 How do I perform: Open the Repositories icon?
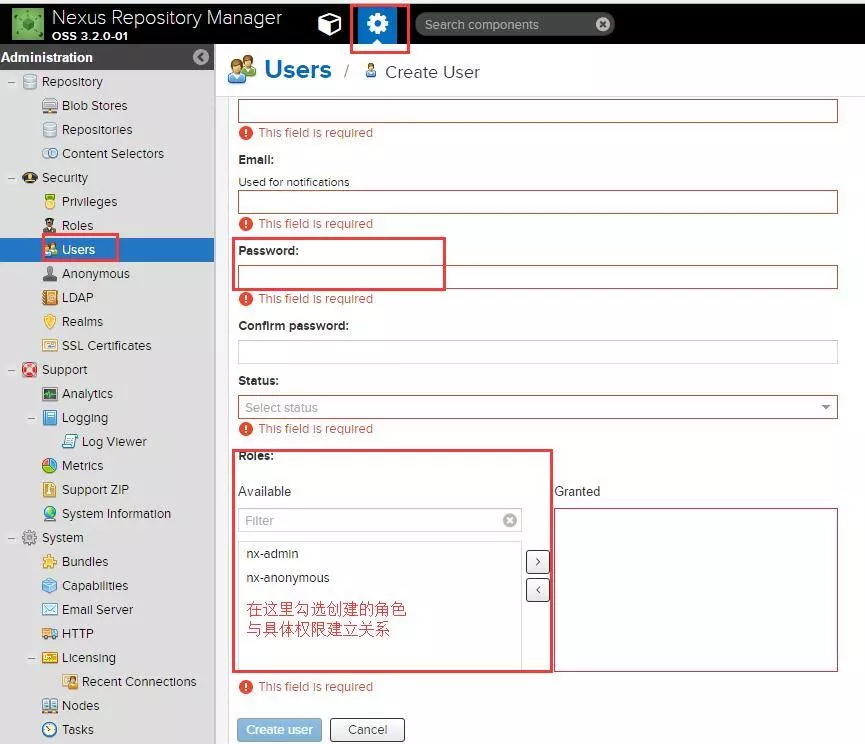coord(50,130)
